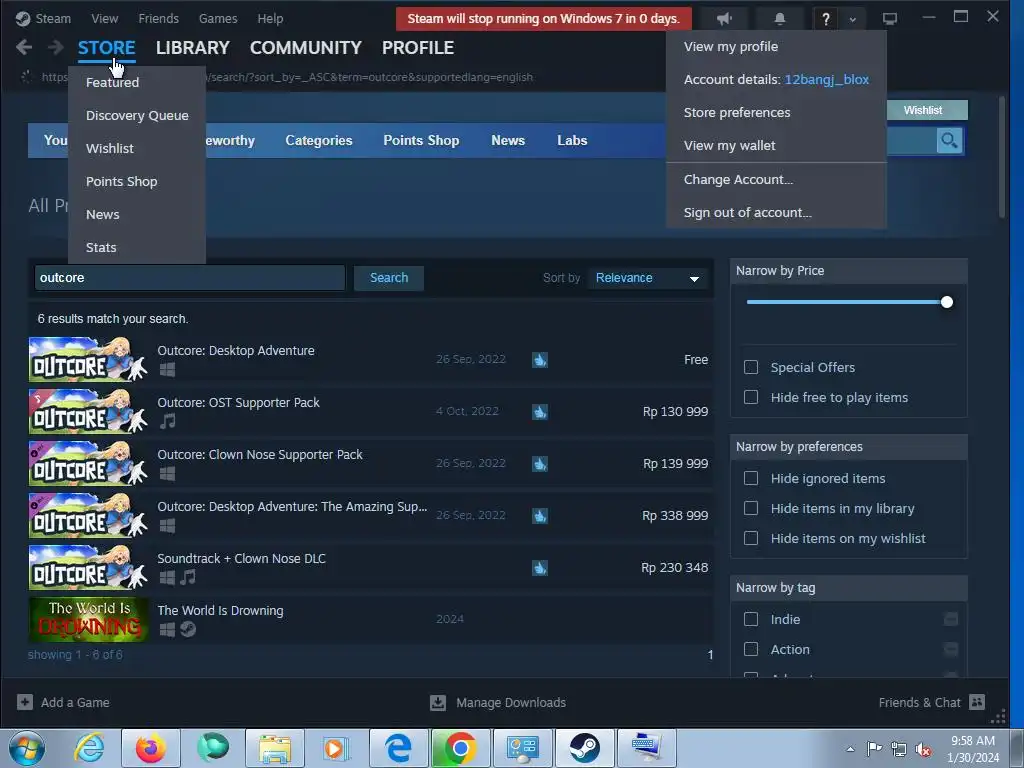Screen dimensions: 1024x768
Task: Select Store preferences in account menu
Action: (x=737, y=112)
